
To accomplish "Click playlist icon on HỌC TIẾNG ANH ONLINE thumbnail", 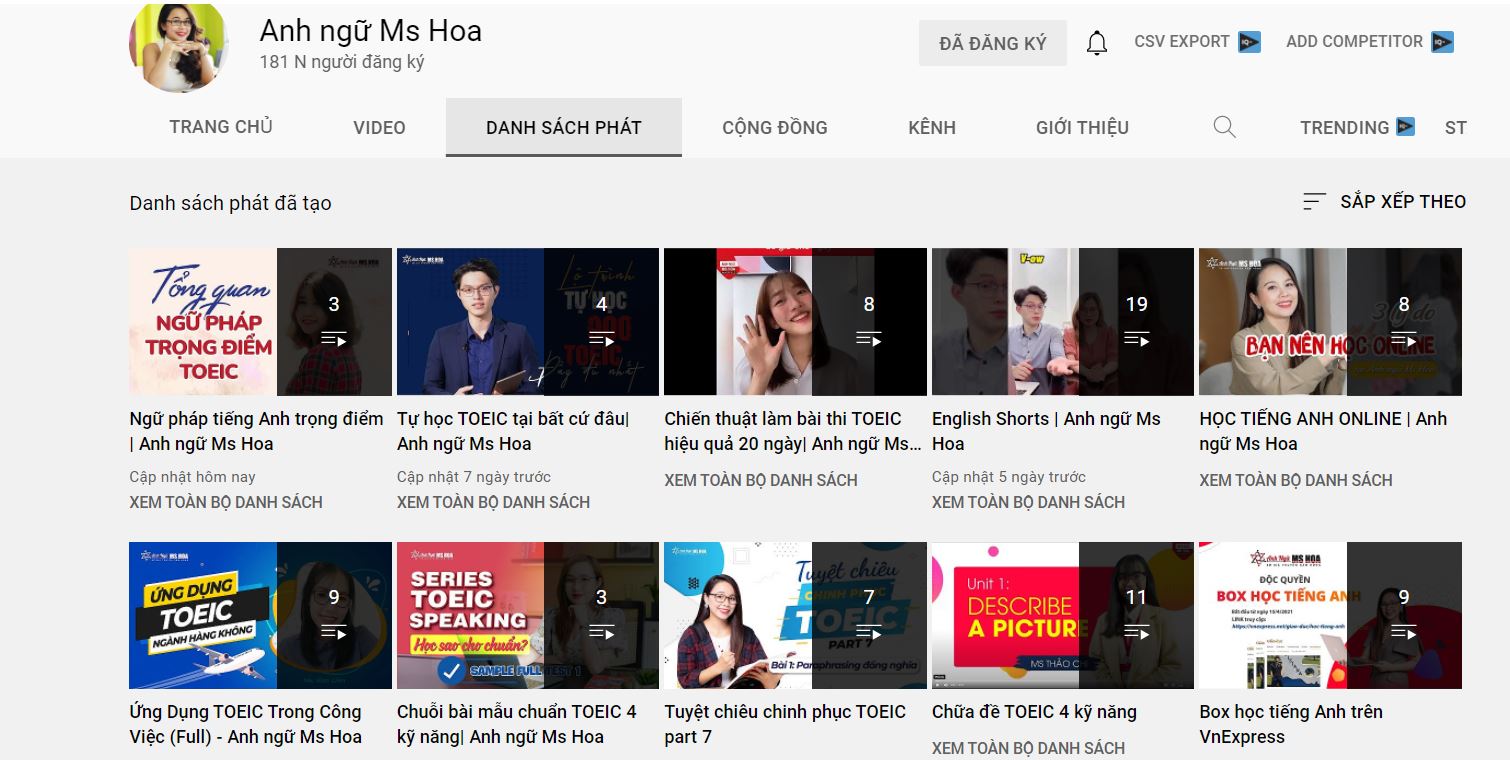I will point(1404,339).
